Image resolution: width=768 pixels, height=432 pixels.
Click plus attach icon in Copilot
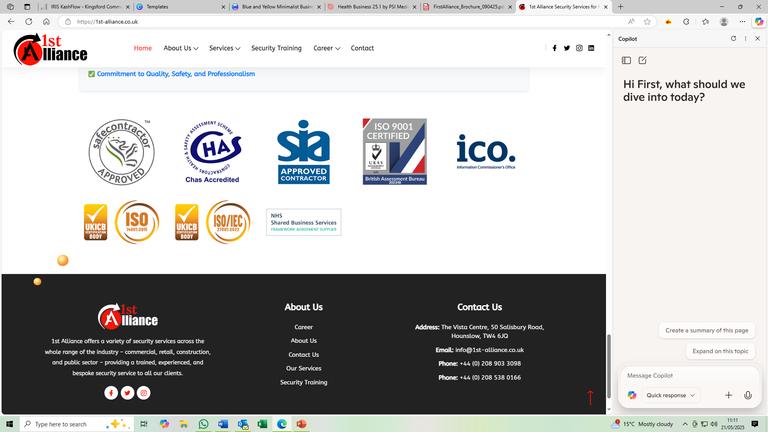(x=728, y=395)
